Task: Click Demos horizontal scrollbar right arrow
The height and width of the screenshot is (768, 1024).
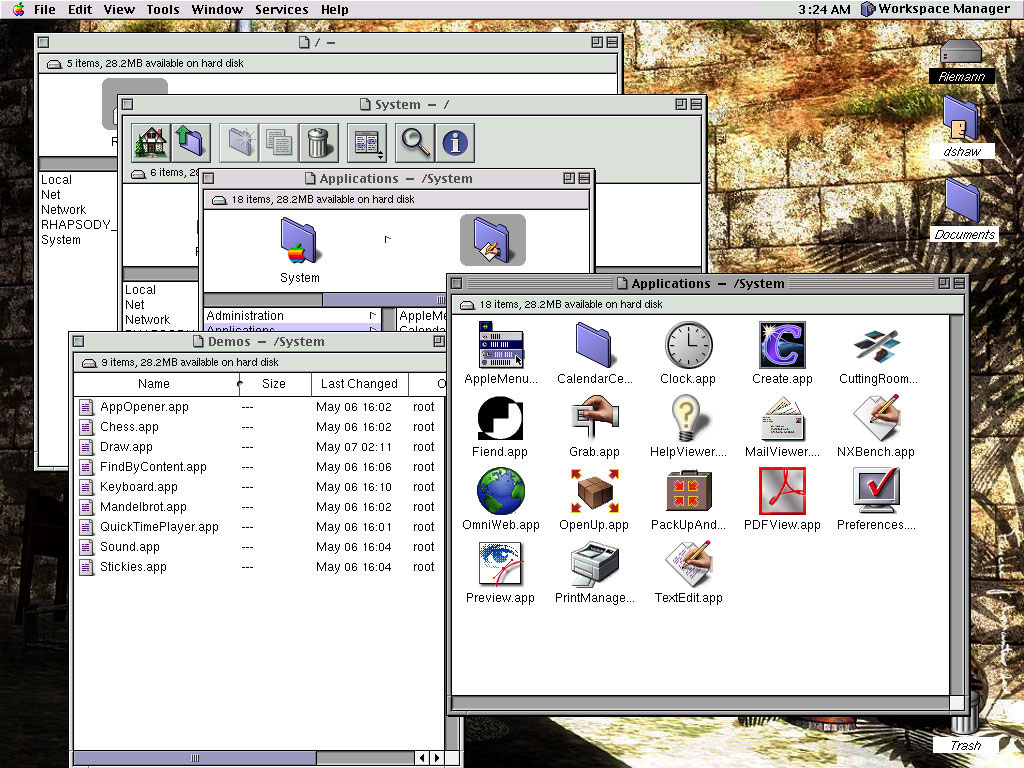Action: (x=437, y=758)
